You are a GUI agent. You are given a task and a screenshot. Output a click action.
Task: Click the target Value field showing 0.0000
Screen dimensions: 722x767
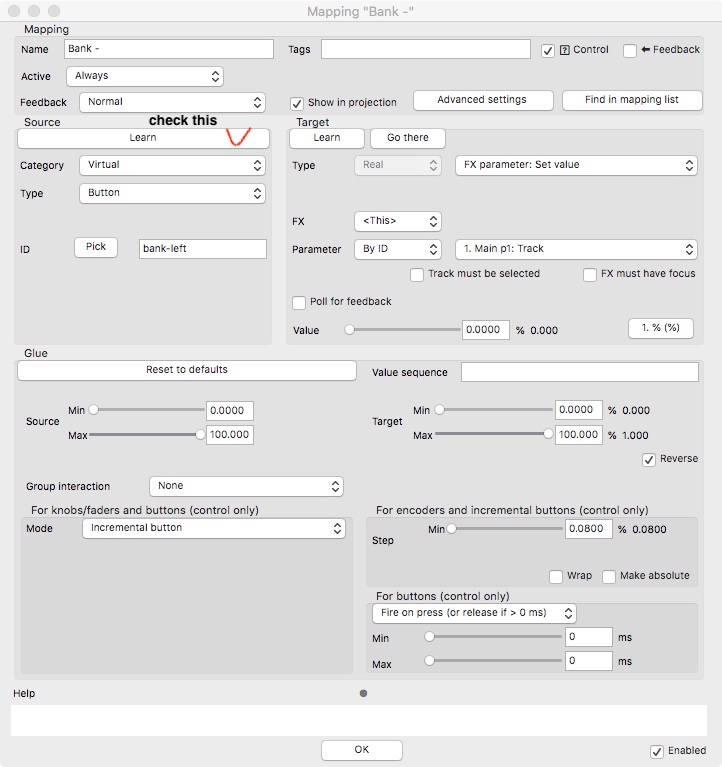click(x=486, y=330)
